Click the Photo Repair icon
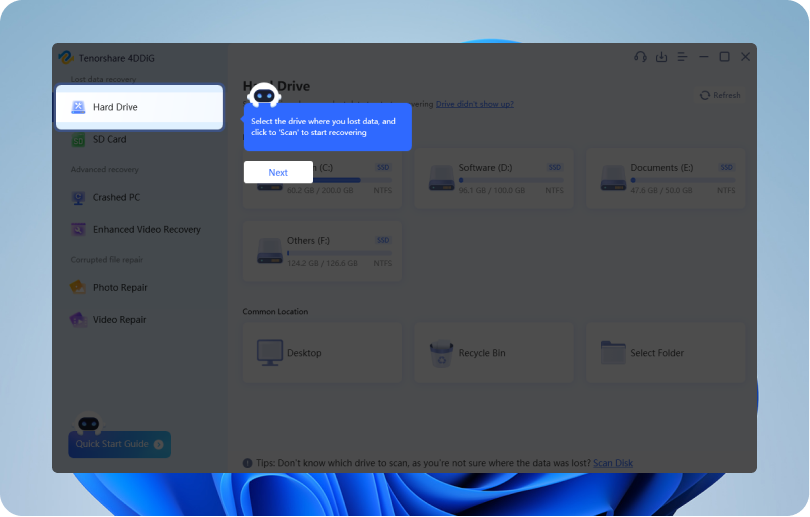 (x=78, y=287)
